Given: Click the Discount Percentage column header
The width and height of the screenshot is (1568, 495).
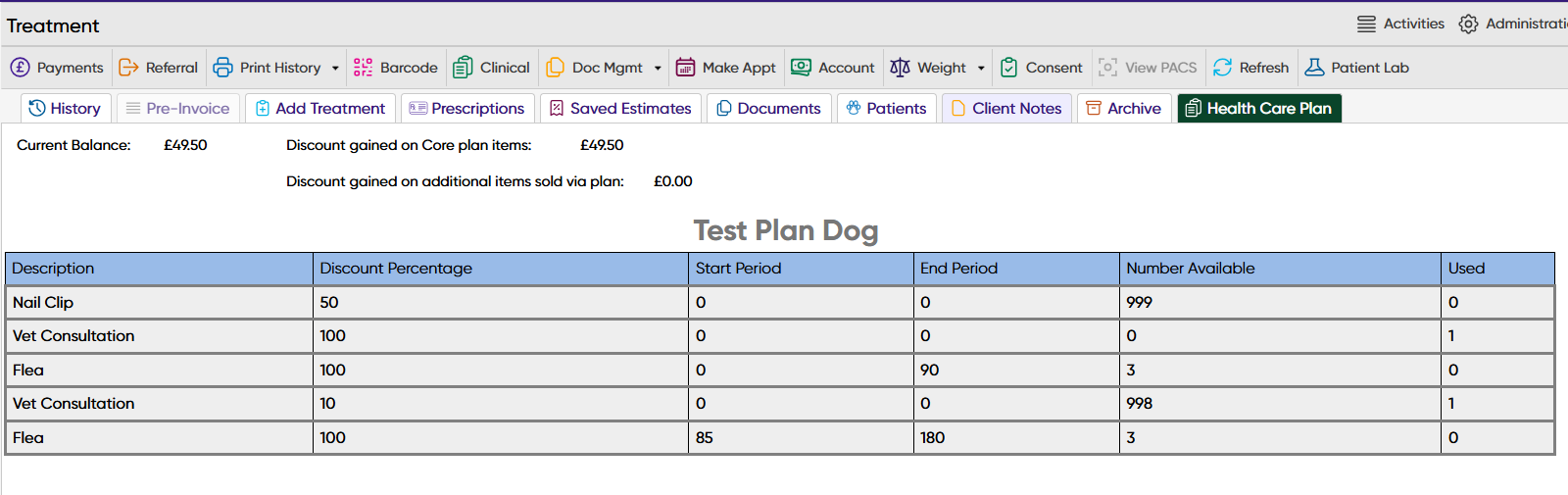Looking at the screenshot, I should coord(396,269).
